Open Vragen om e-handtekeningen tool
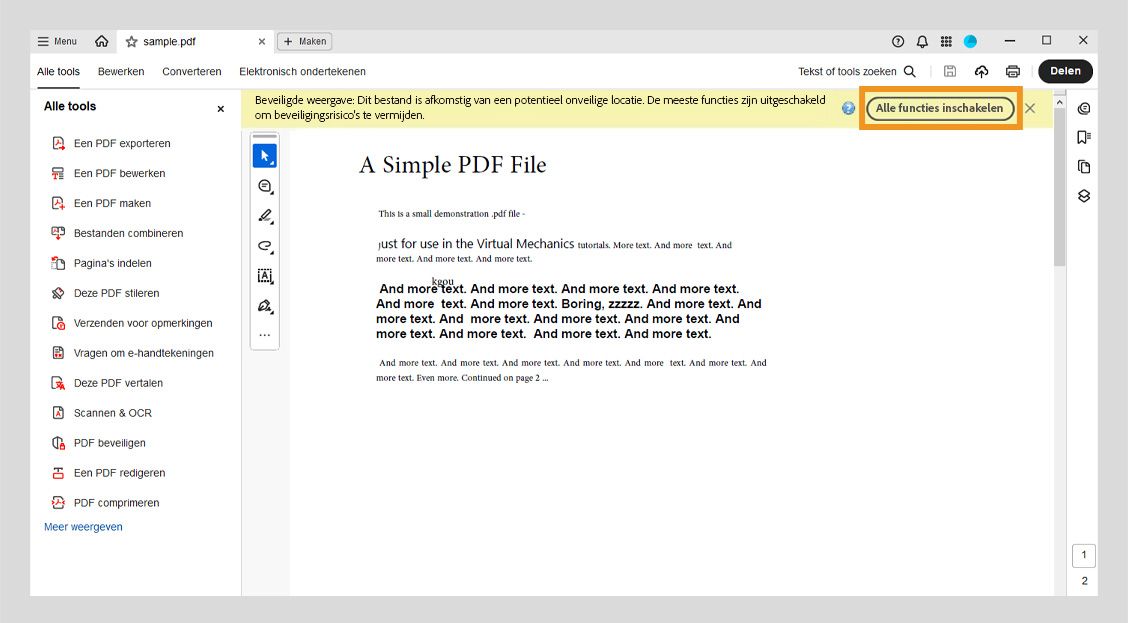 (132, 353)
